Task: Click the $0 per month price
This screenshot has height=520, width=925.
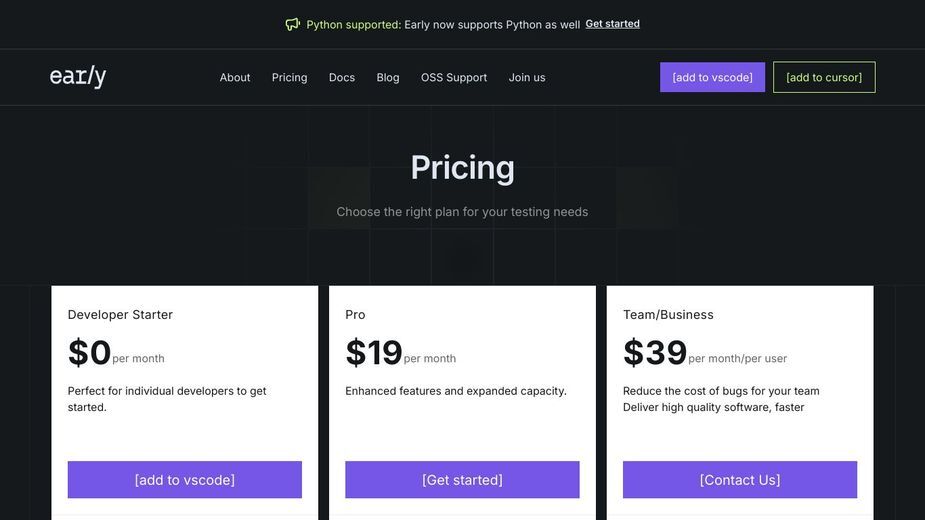Action: pyautogui.click(x=116, y=352)
